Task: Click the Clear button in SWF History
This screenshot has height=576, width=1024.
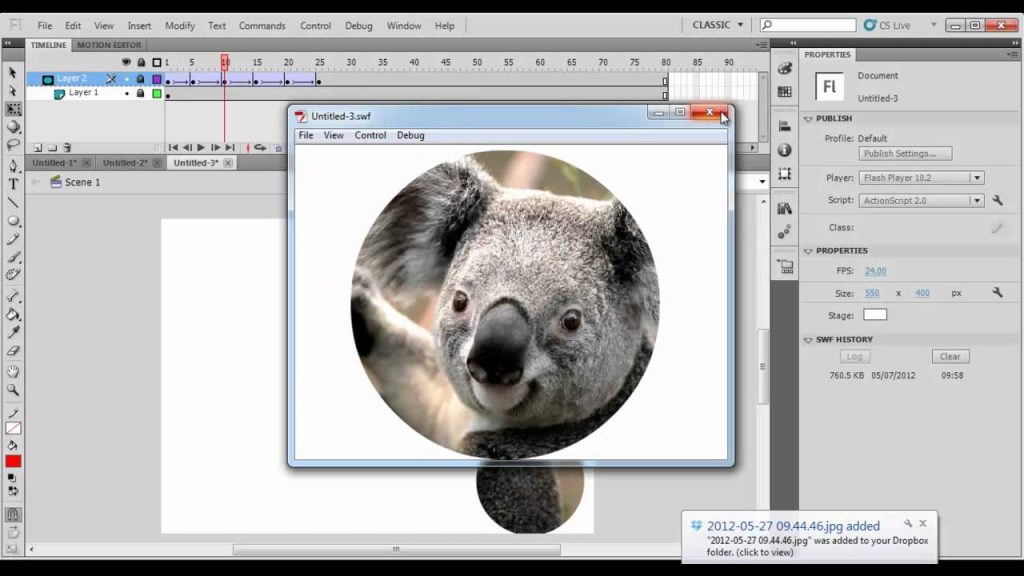Action: coord(950,357)
